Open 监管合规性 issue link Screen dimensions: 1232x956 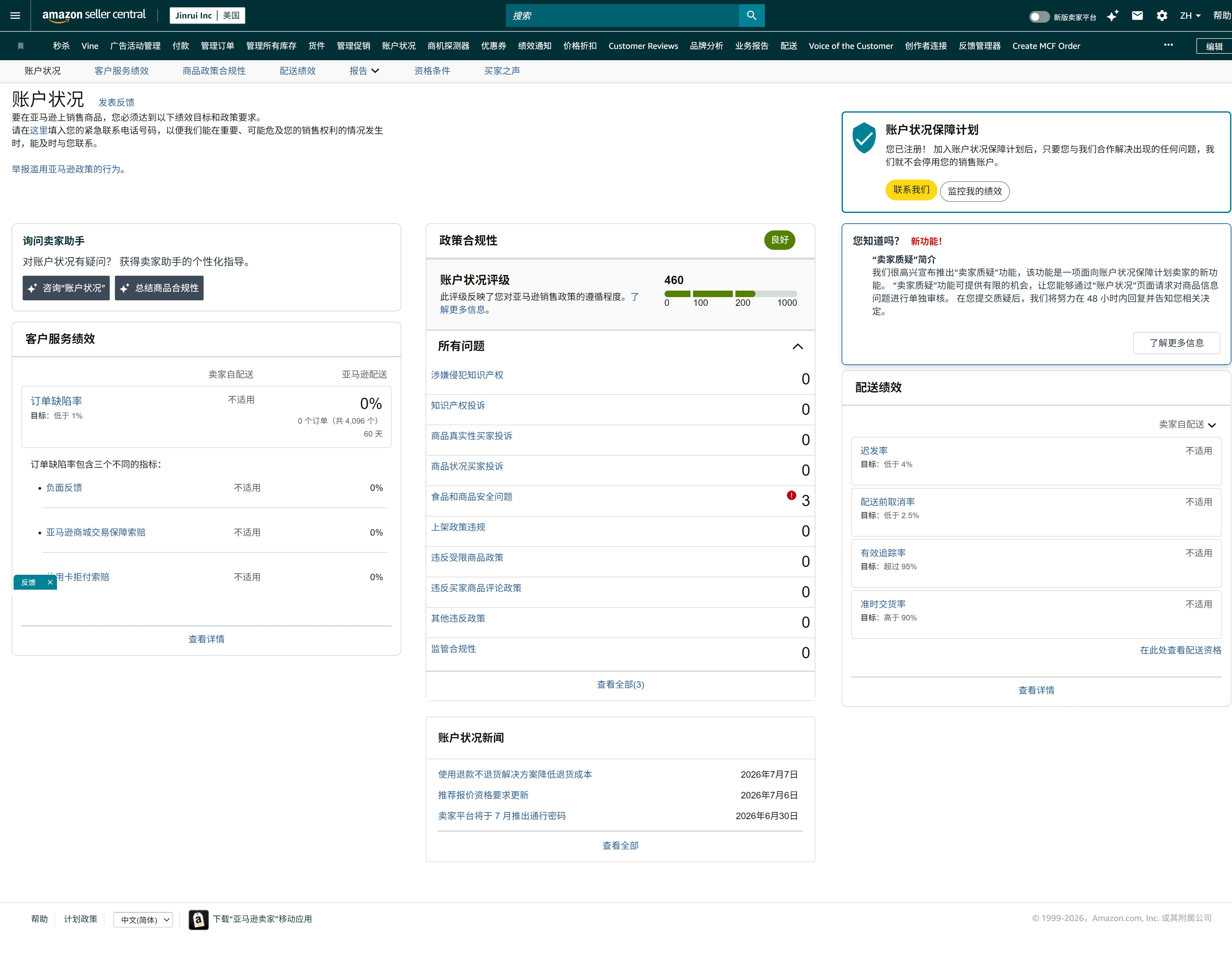(x=454, y=649)
